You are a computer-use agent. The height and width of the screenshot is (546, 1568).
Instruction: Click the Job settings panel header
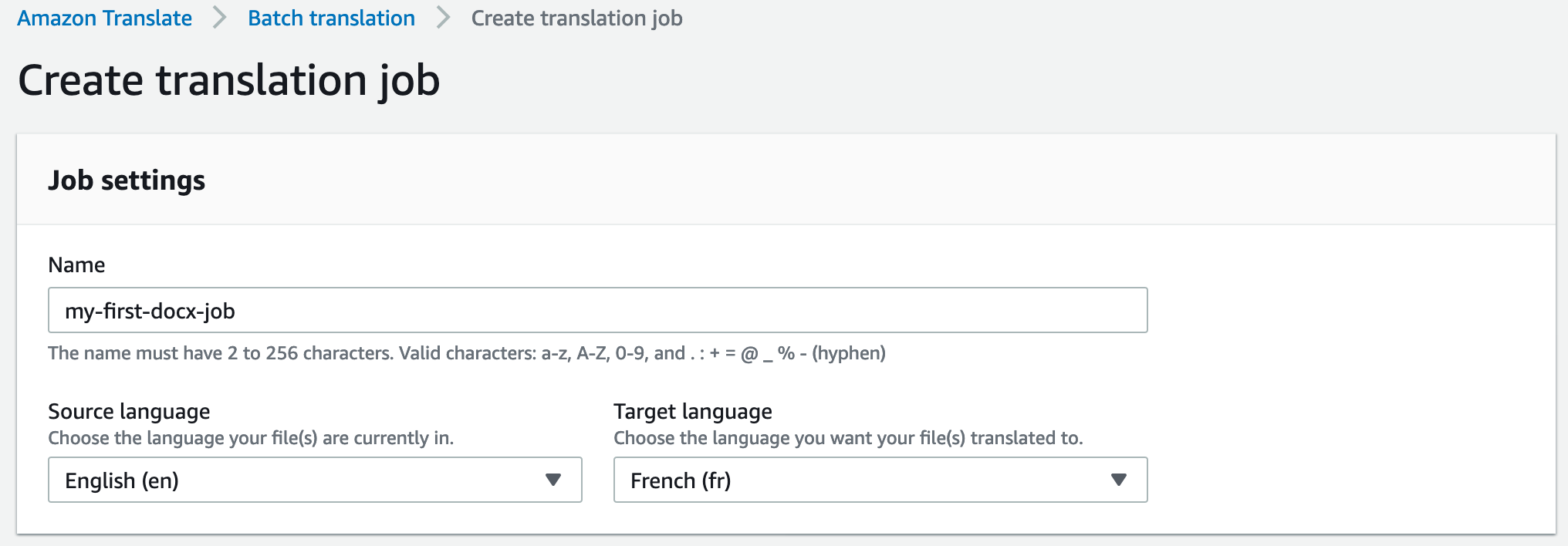point(127,180)
